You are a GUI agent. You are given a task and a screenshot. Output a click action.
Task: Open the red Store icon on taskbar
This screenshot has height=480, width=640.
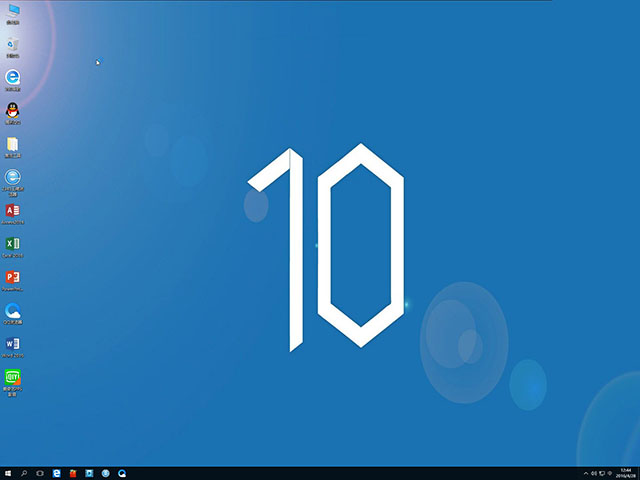click(73, 472)
